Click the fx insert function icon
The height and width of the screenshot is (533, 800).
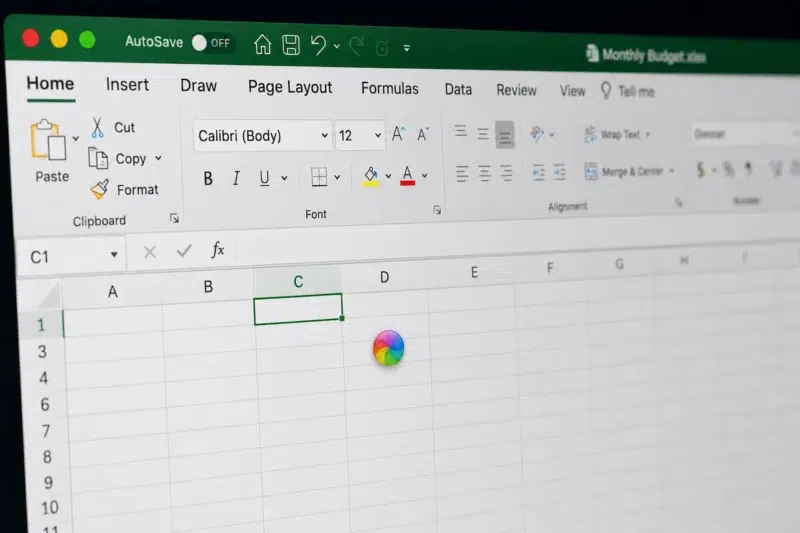pos(217,249)
